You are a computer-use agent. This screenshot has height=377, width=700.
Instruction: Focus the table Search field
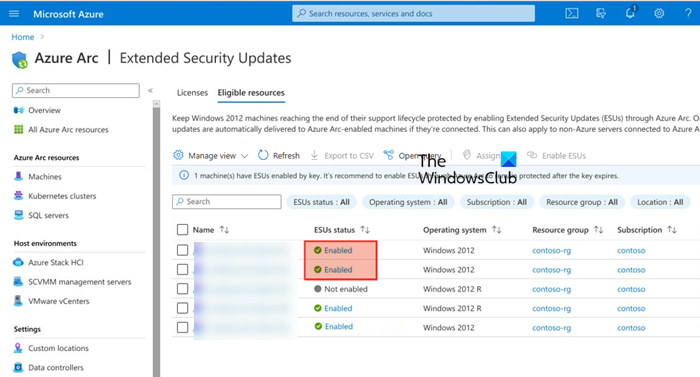click(227, 201)
